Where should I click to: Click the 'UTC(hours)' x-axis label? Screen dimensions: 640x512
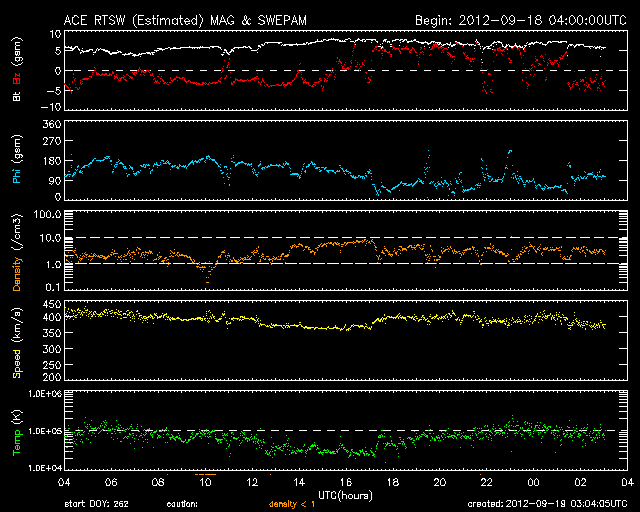click(345, 496)
